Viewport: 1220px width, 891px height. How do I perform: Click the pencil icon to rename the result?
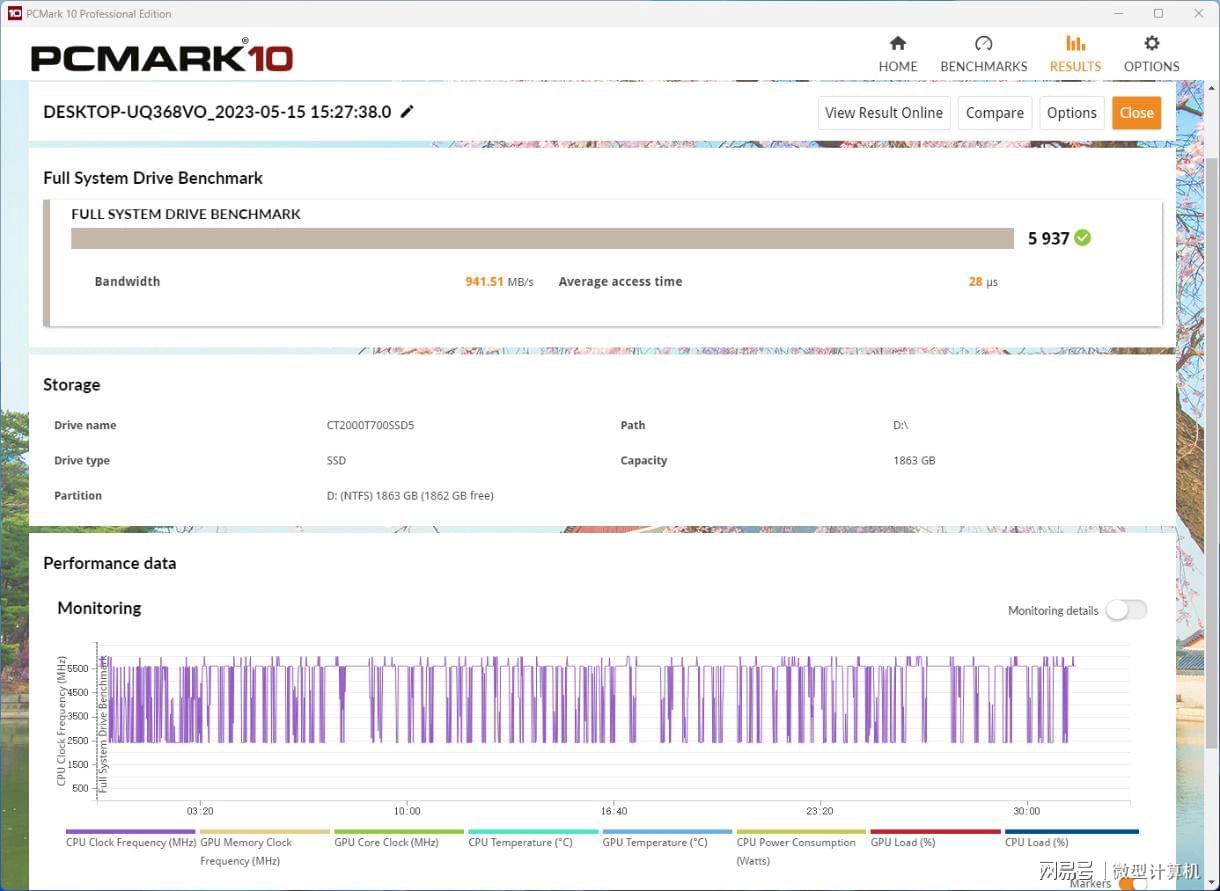(407, 111)
